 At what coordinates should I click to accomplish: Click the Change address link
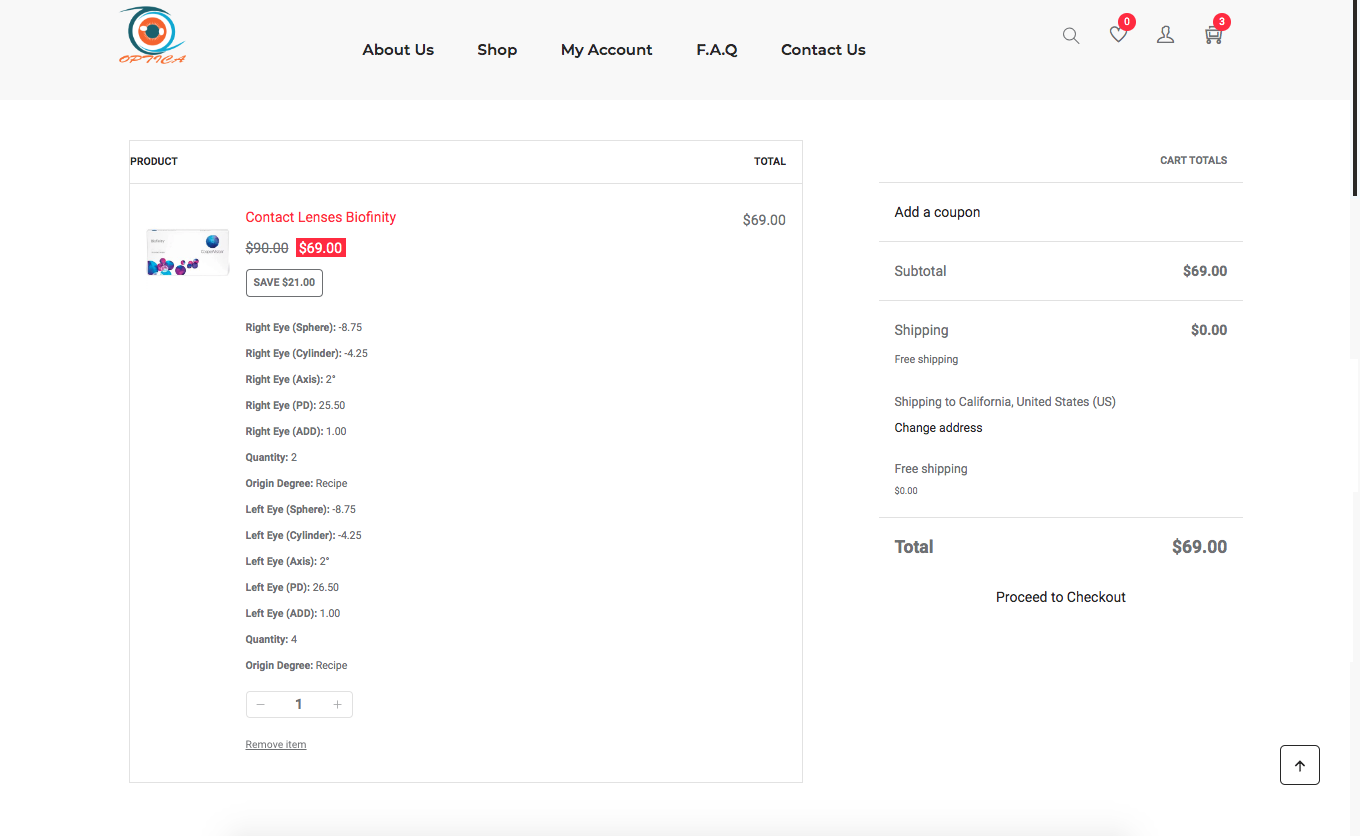pos(938,428)
